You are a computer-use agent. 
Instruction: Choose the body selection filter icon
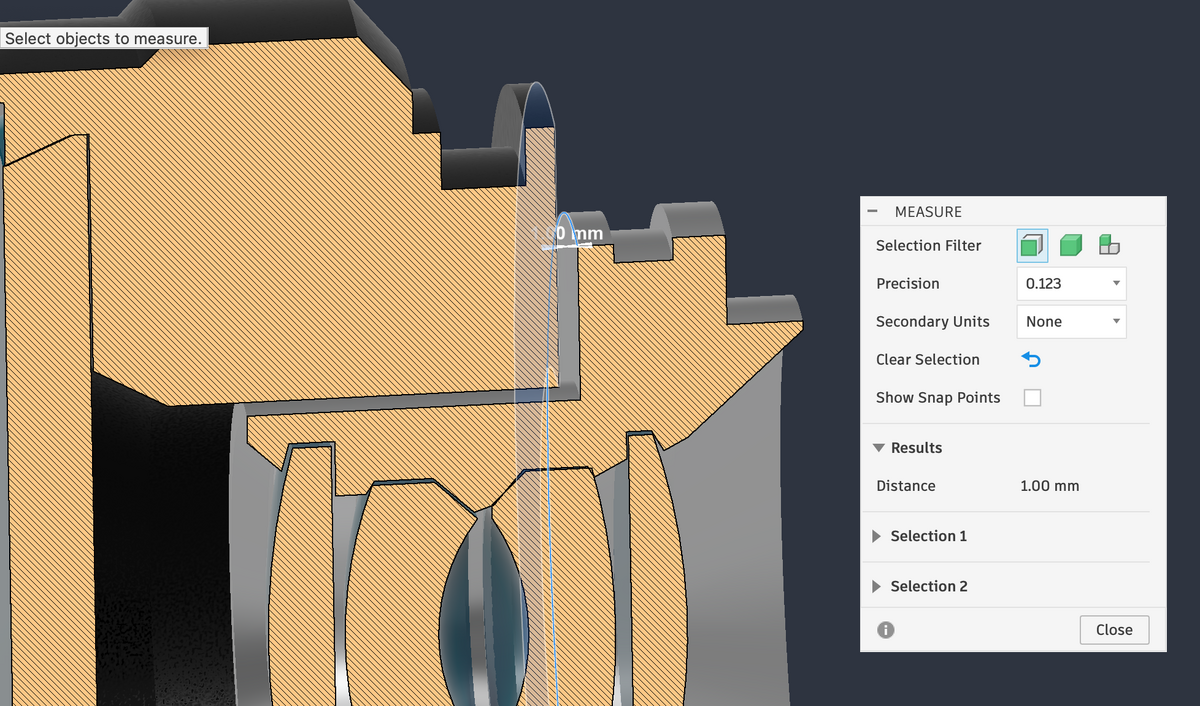point(1071,245)
